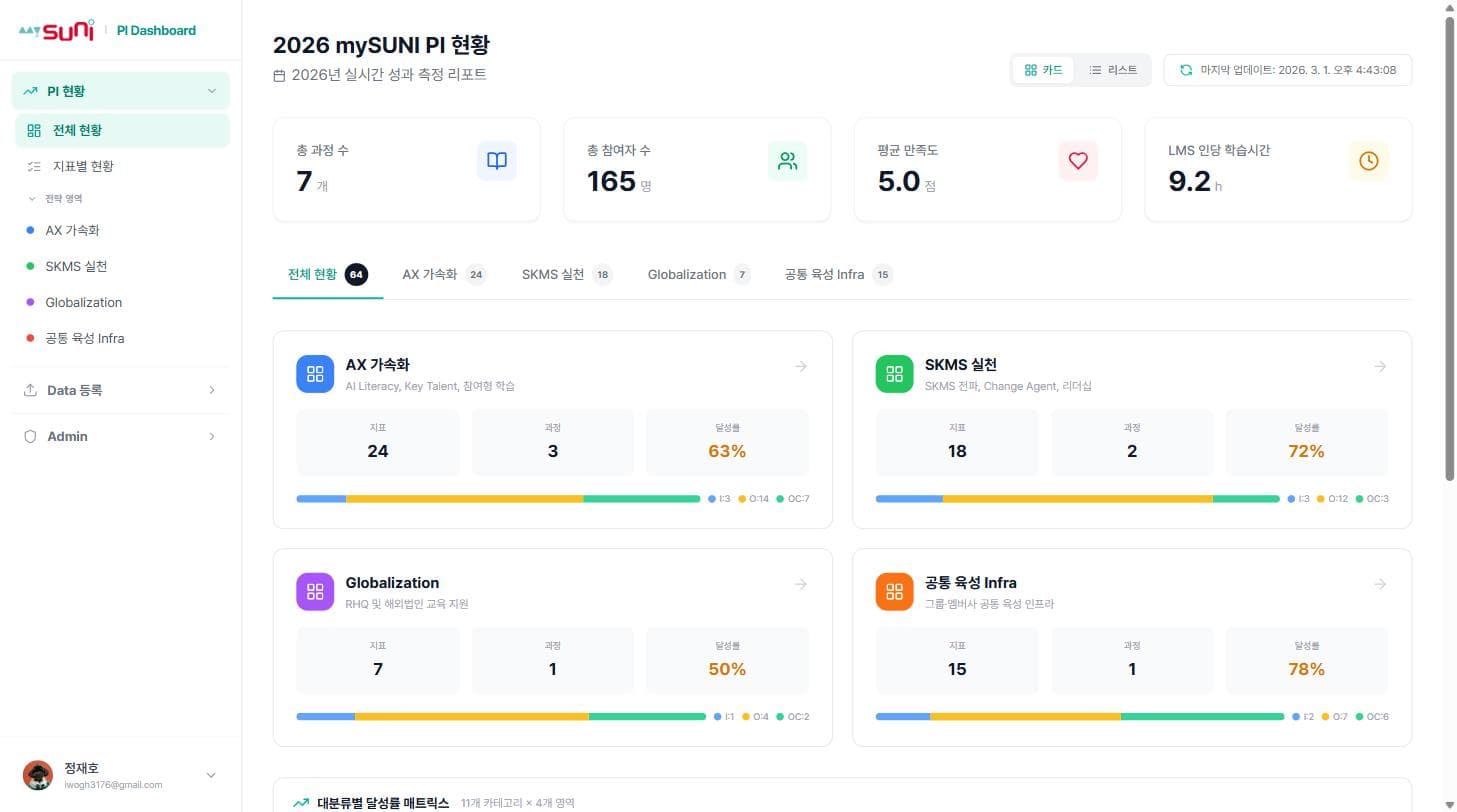Select the Globalization tab

pos(698,274)
